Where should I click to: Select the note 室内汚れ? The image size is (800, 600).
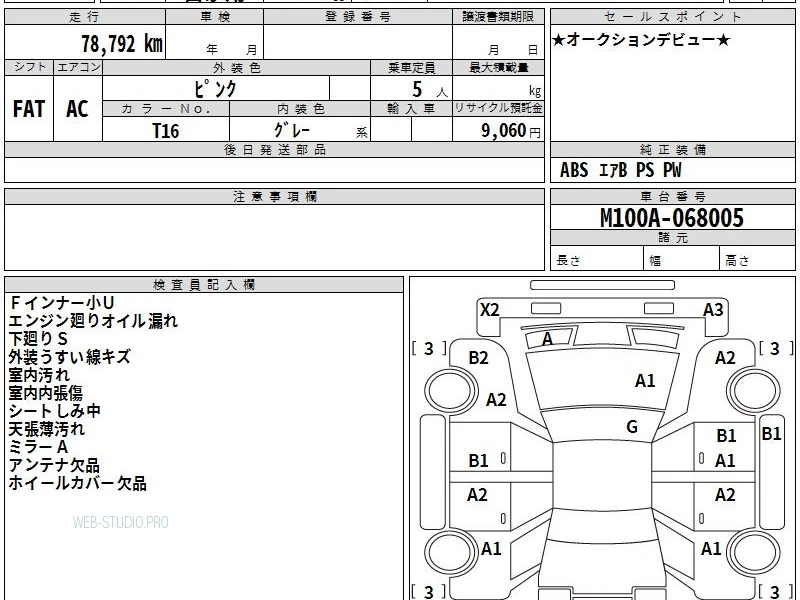point(39,375)
